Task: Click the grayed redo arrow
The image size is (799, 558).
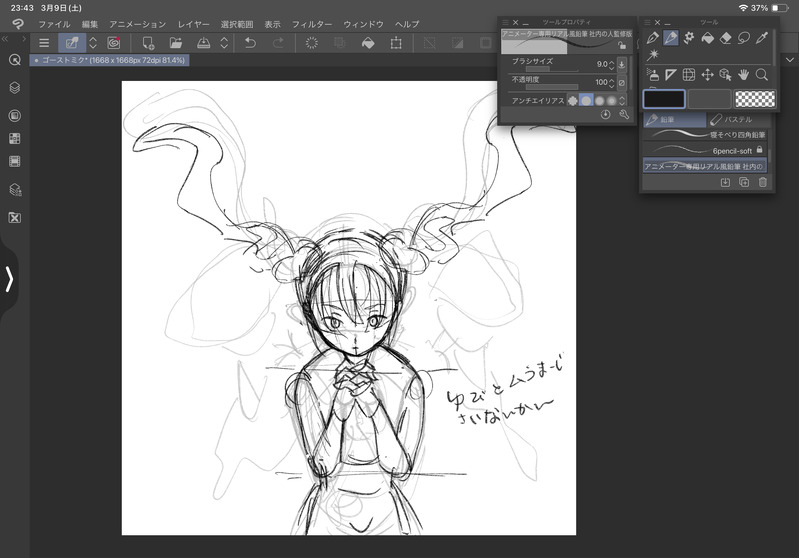Action: pyautogui.click(x=278, y=43)
